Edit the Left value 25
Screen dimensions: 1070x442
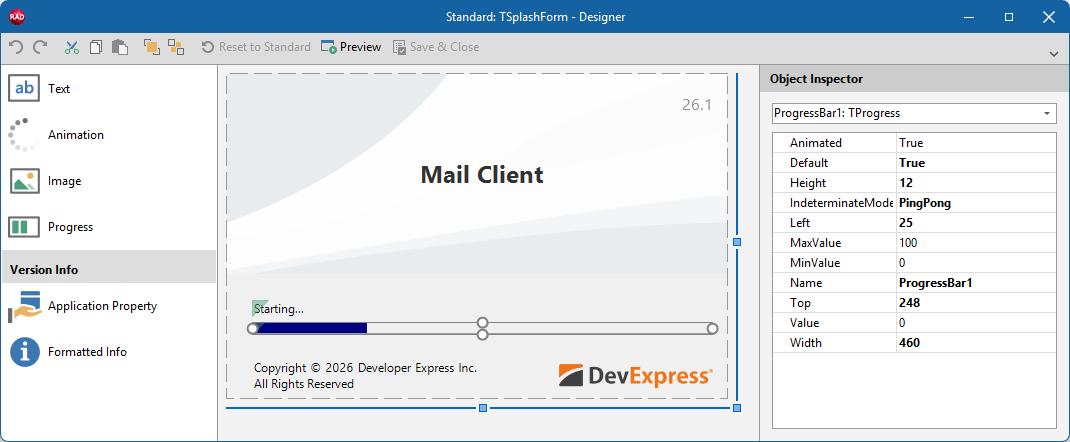click(x=976, y=223)
